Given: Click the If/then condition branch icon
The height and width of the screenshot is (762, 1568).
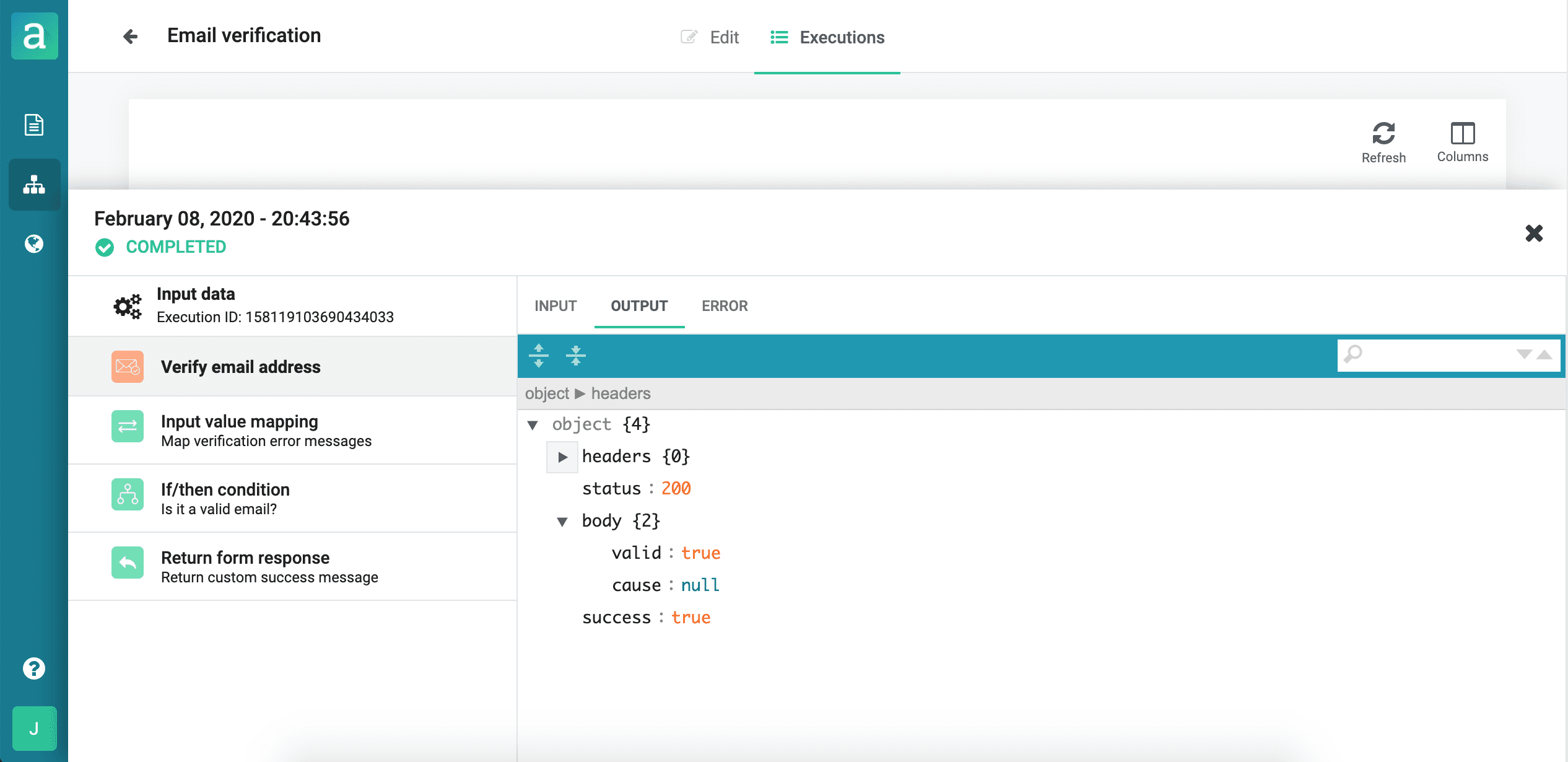Looking at the screenshot, I should pos(128,494).
